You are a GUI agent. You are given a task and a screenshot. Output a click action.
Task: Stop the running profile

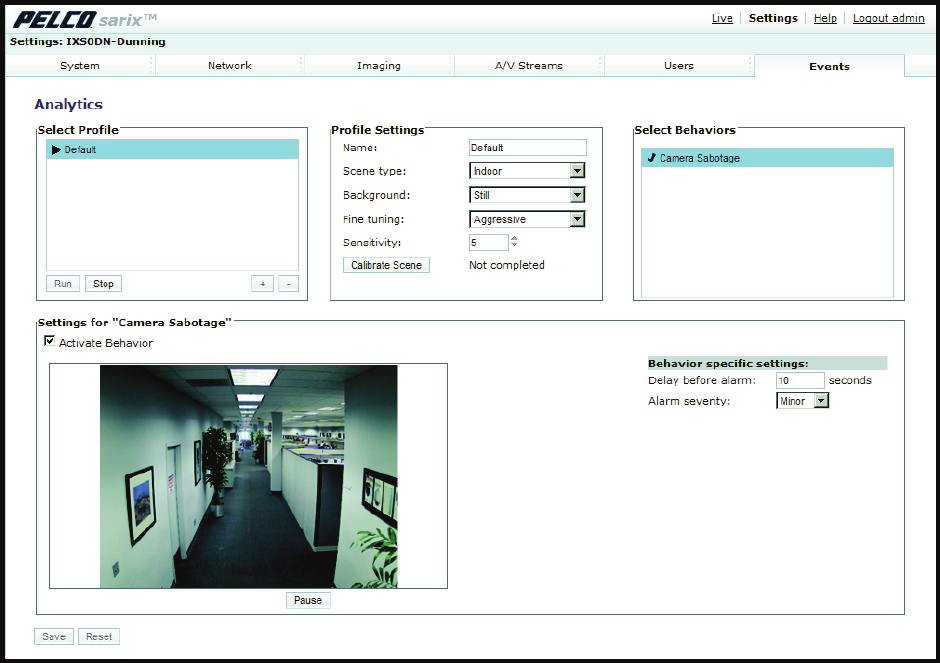(103, 284)
